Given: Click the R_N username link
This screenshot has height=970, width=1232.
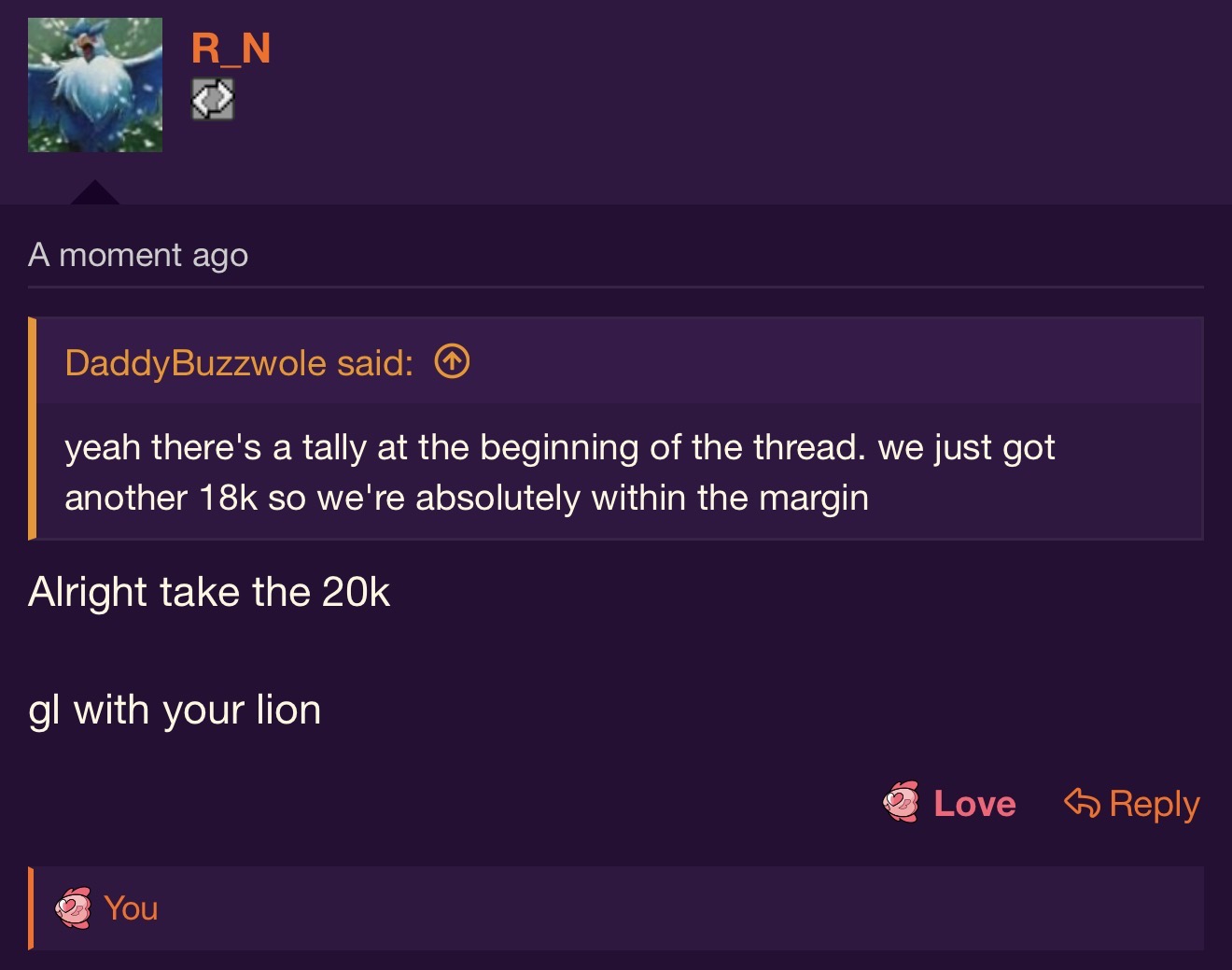Looking at the screenshot, I should (231, 49).
